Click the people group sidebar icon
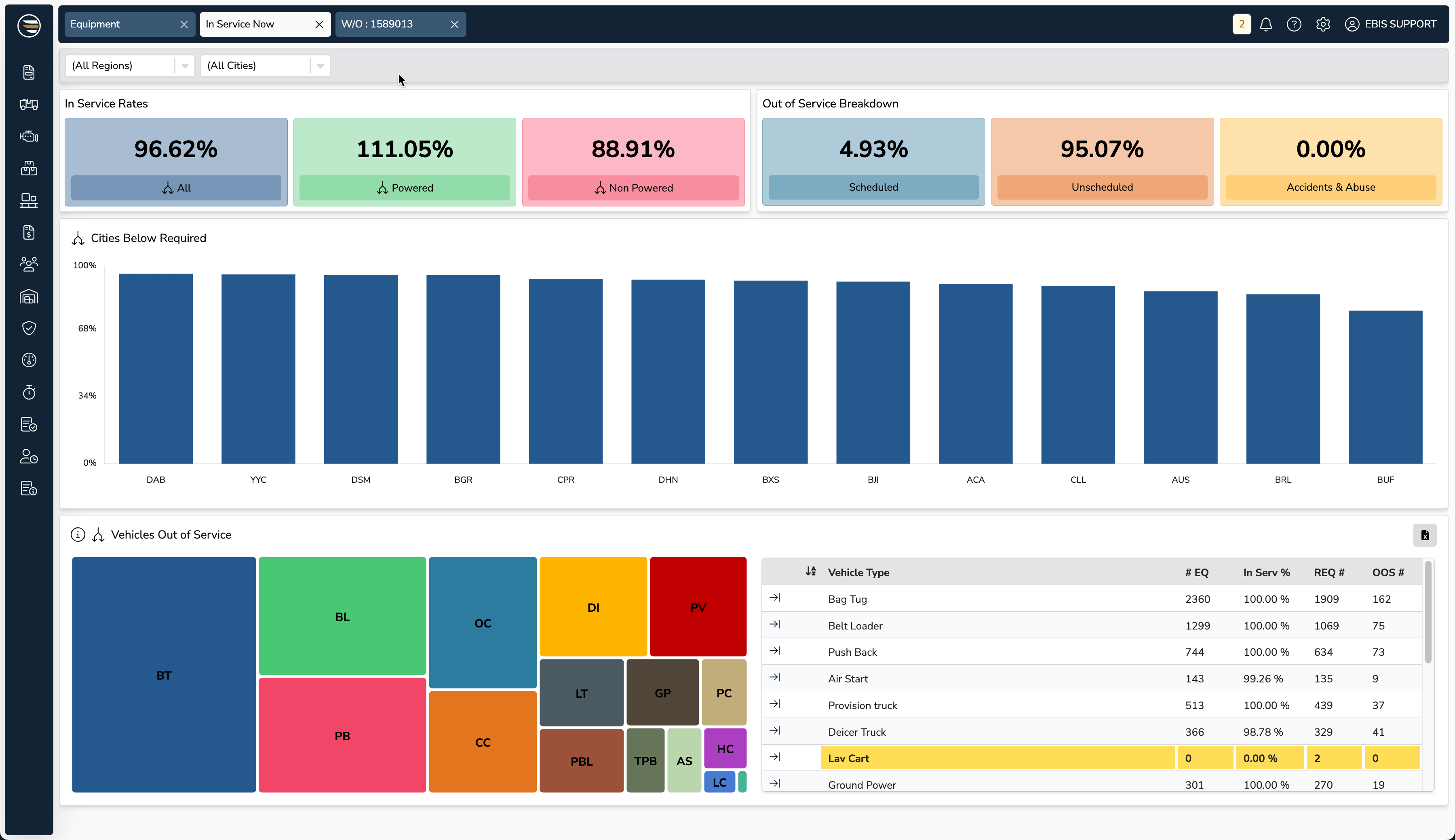The width and height of the screenshot is (1455, 840). coord(29,264)
